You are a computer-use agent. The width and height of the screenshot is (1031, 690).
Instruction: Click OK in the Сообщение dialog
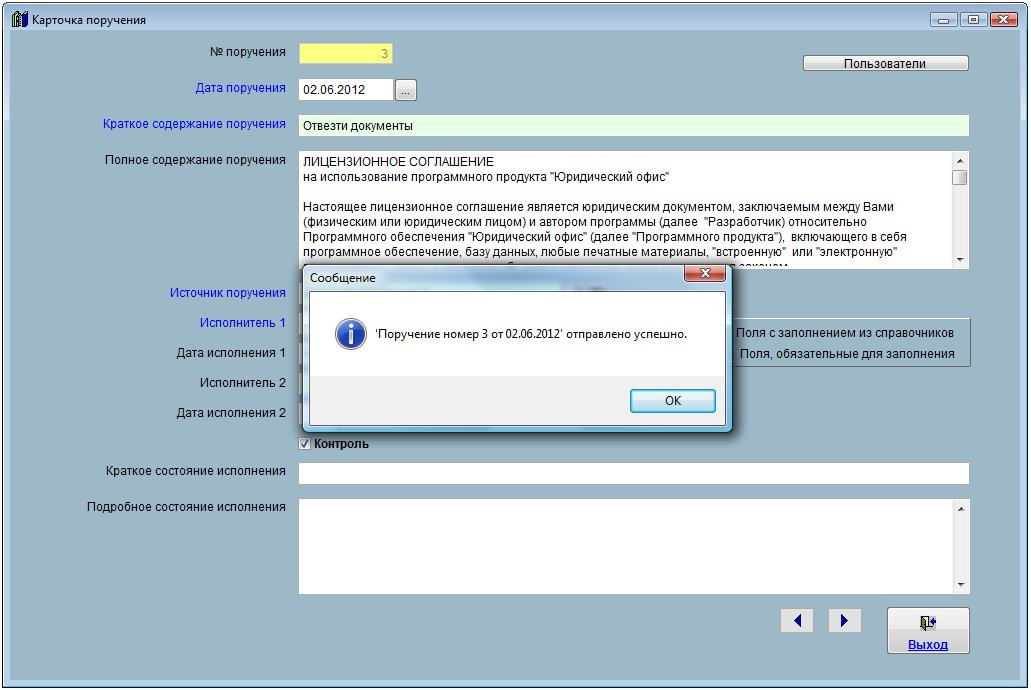(x=672, y=401)
